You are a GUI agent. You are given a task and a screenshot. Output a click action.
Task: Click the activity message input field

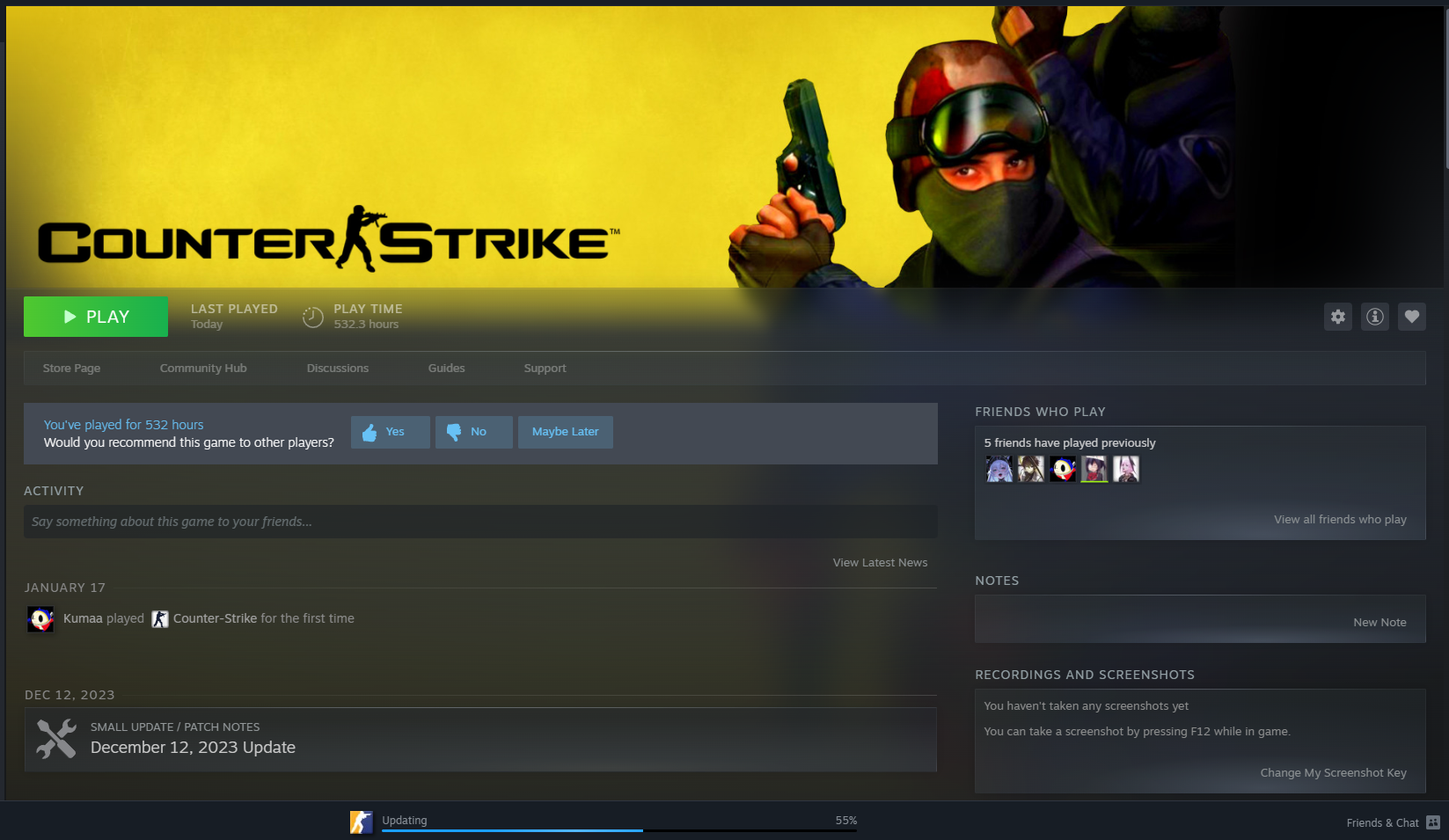(479, 522)
